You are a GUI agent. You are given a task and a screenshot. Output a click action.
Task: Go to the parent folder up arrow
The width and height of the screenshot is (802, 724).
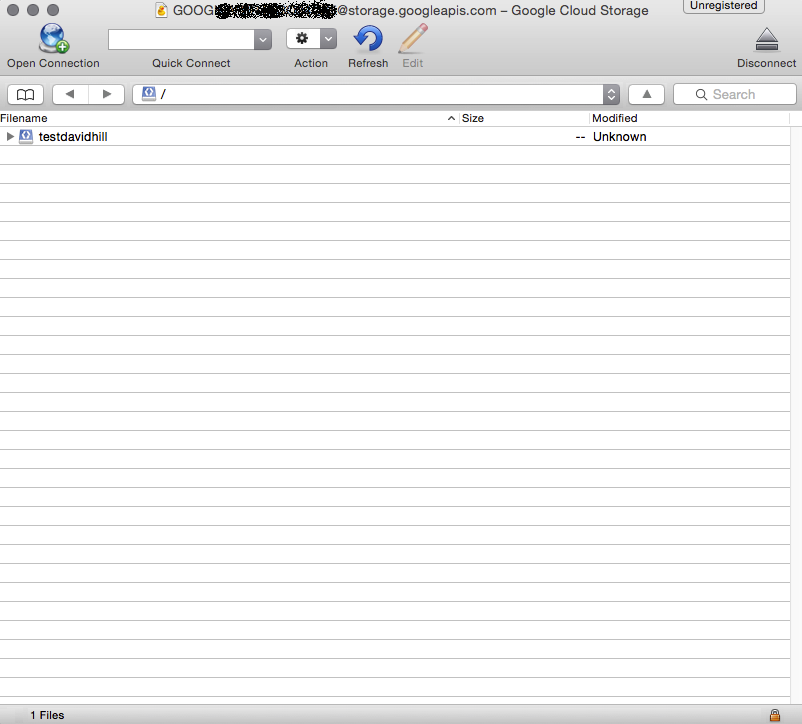point(647,95)
